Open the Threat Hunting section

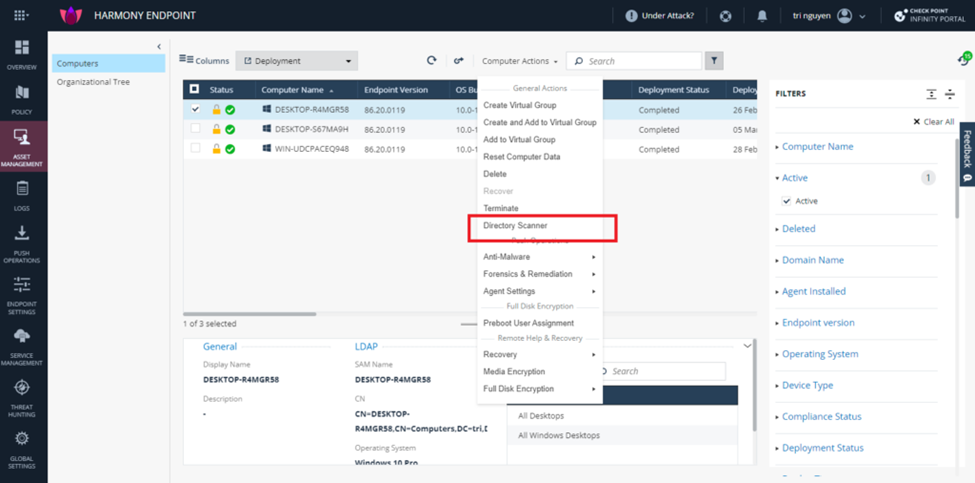coord(22,398)
